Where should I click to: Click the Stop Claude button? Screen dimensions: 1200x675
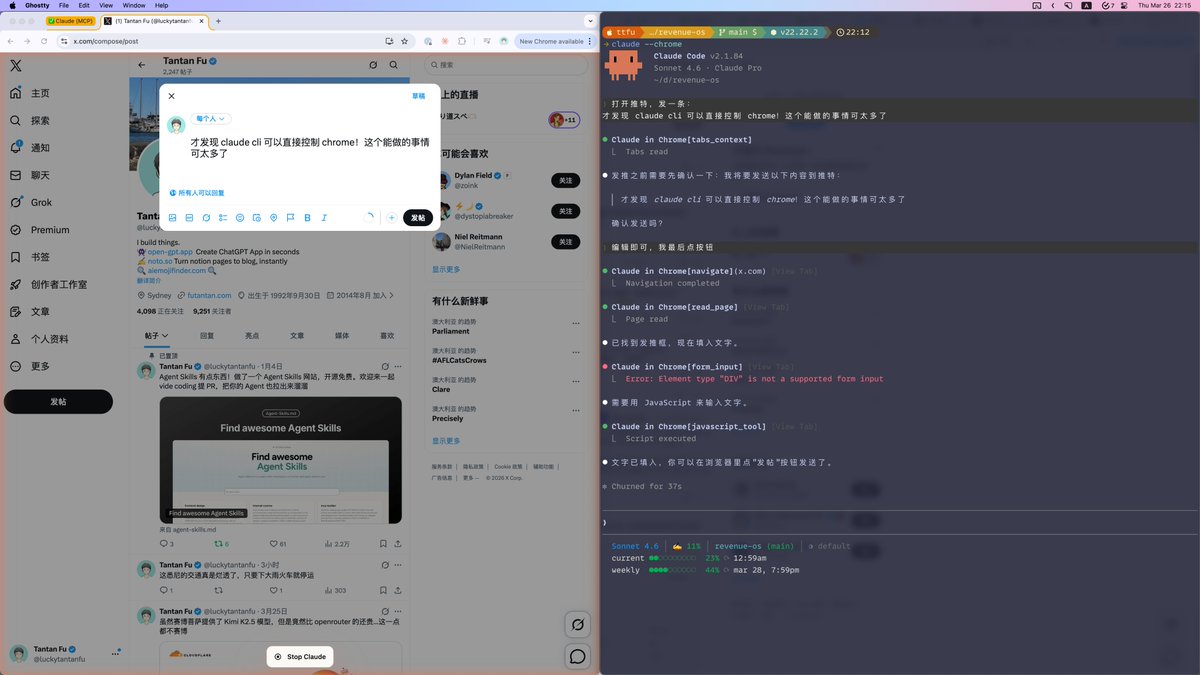click(300, 657)
